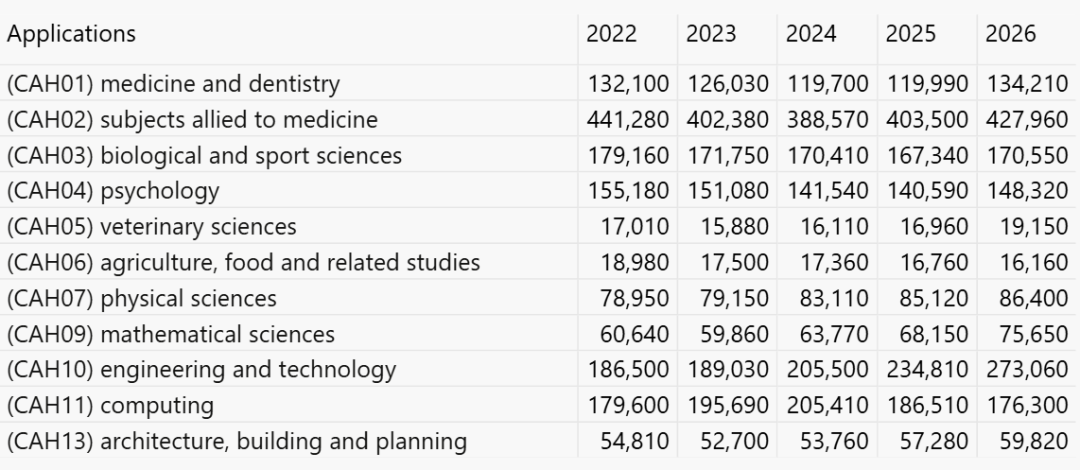Select the 2026 column header
The width and height of the screenshot is (1080, 470).
pyautogui.click(x=1010, y=34)
